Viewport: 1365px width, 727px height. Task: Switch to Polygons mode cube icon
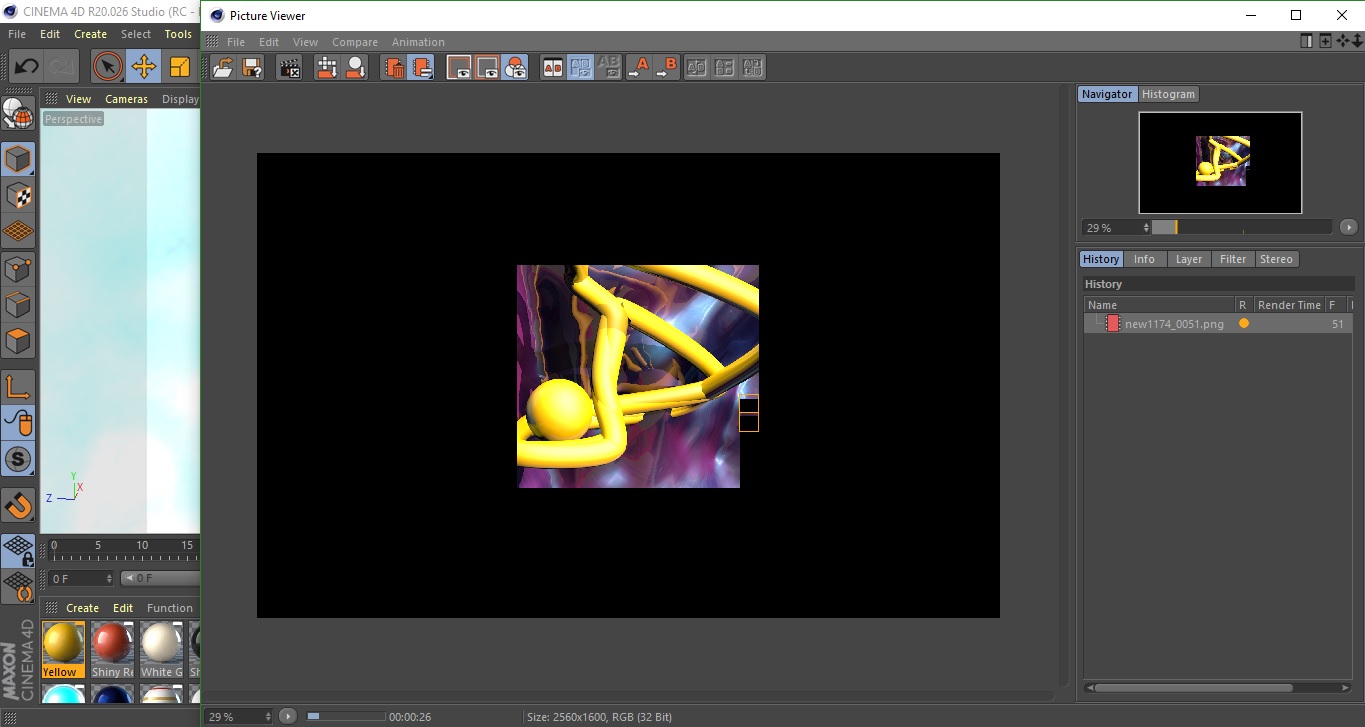coord(18,341)
